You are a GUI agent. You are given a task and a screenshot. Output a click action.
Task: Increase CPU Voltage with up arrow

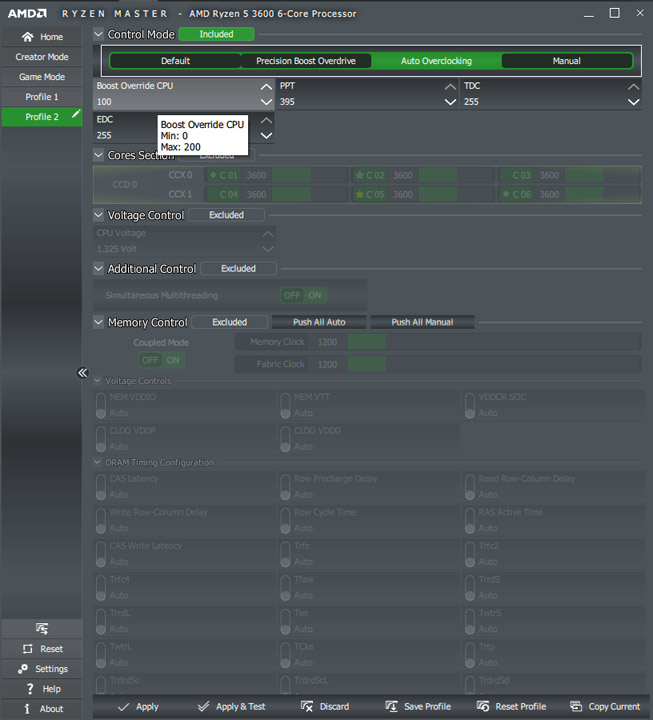[268, 234]
